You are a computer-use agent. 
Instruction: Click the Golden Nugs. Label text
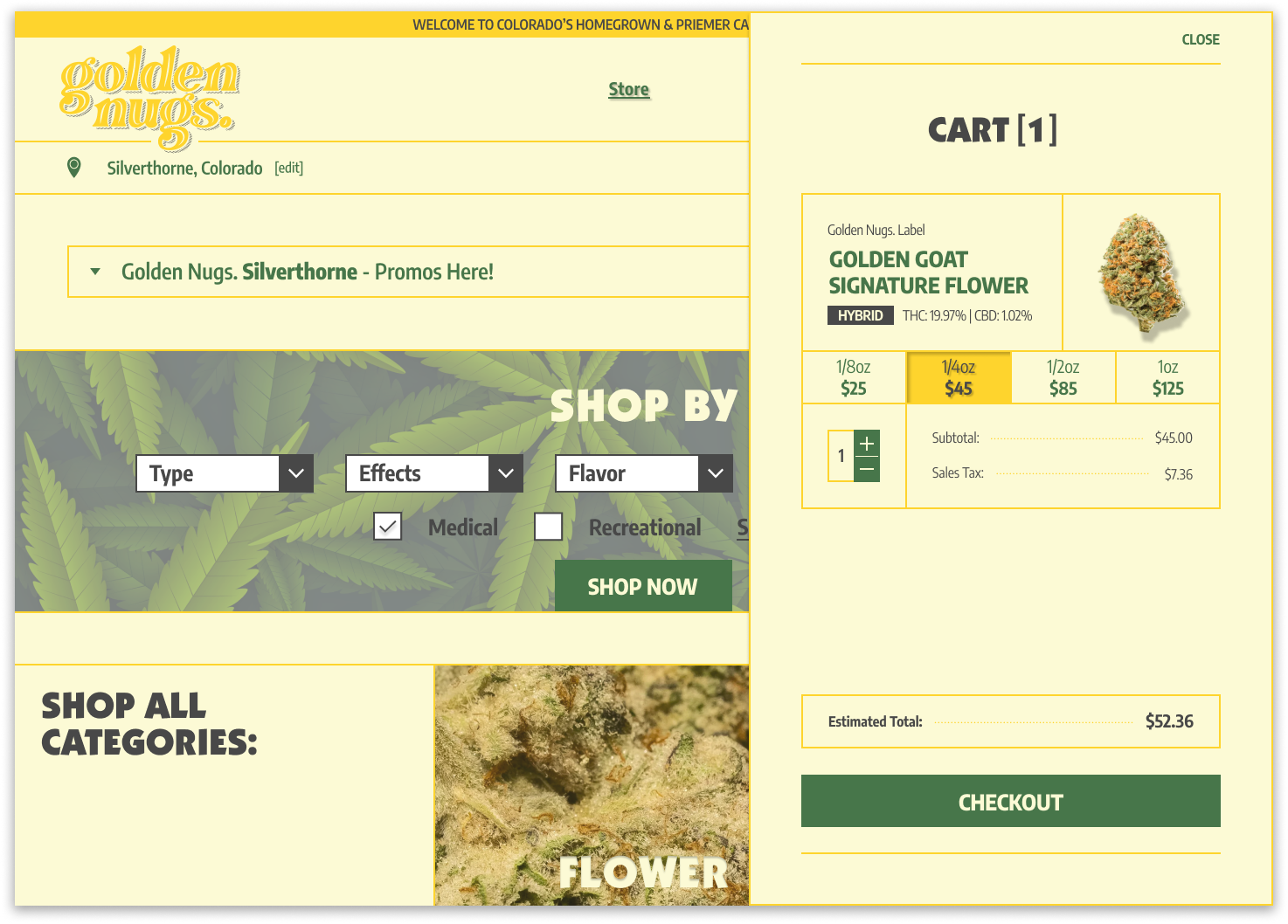[876, 230]
